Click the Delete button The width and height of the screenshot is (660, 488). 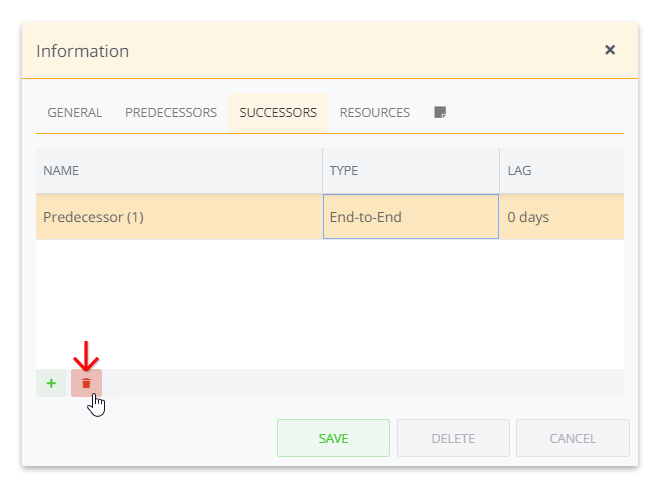click(453, 438)
